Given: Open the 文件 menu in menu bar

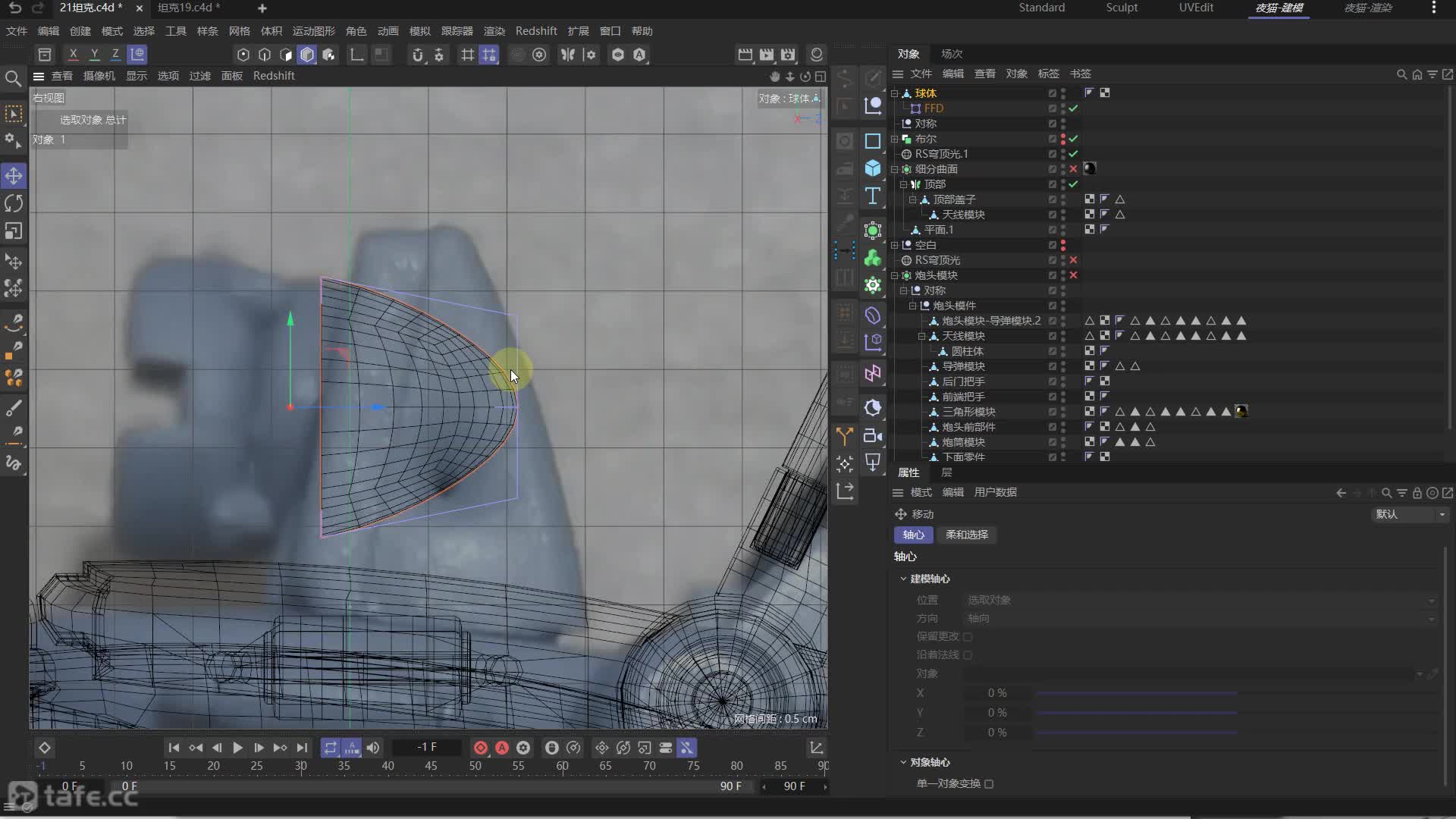Looking at the screenshot, I should tap(16, 31).
